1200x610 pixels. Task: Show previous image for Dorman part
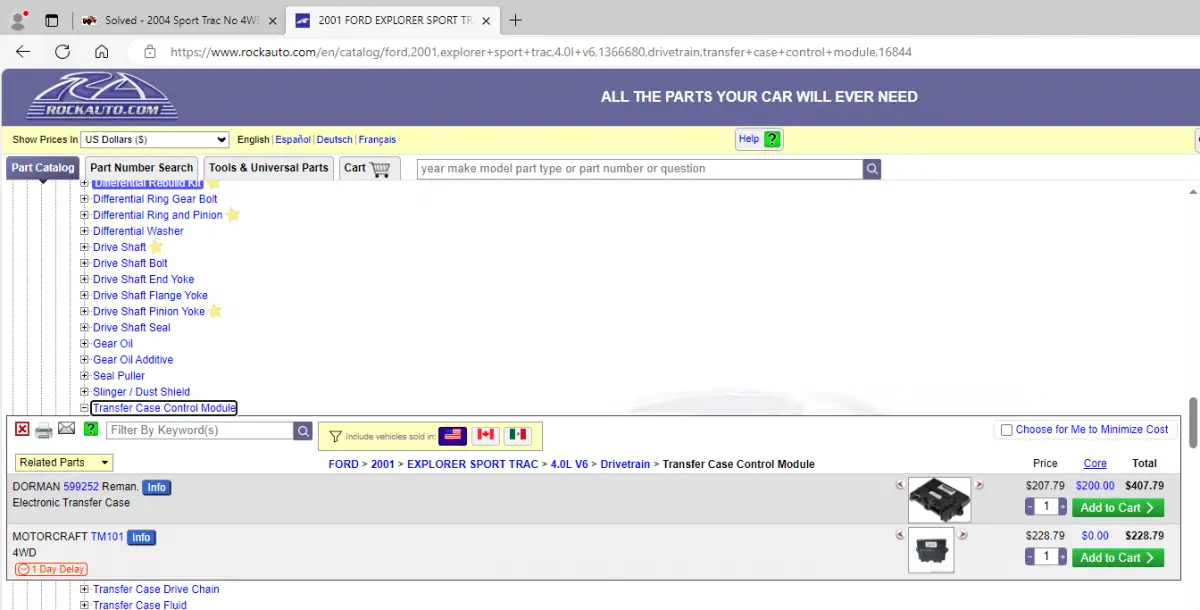coord(900,485)
